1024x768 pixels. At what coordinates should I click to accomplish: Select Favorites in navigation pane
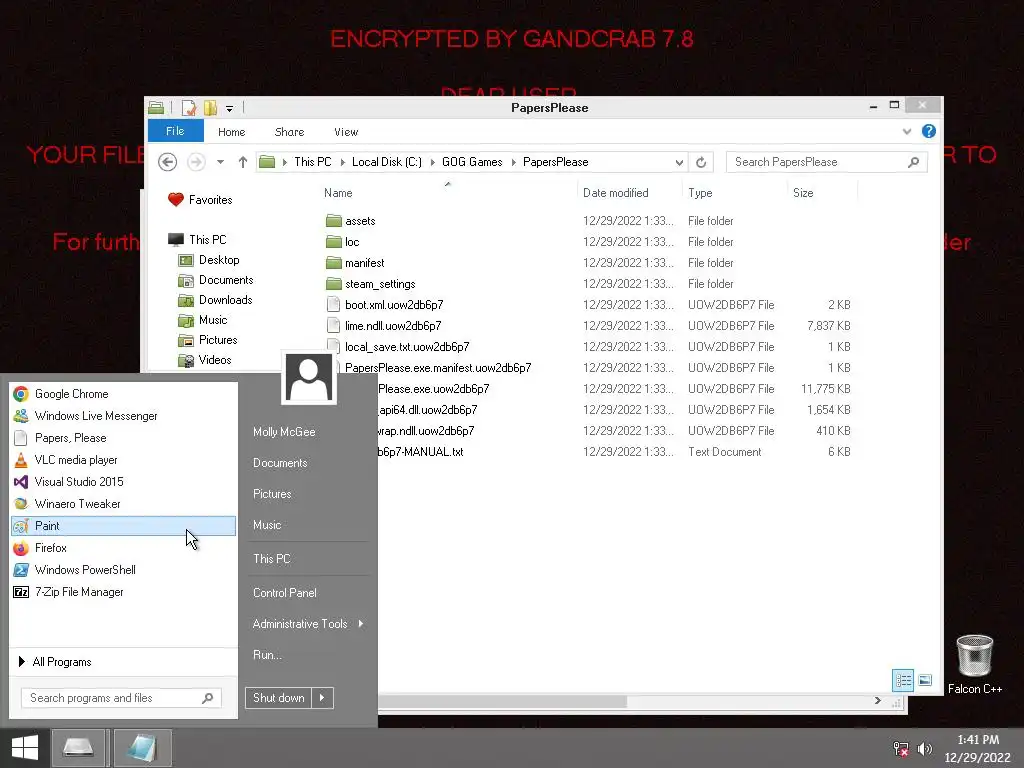click(200, 200)
